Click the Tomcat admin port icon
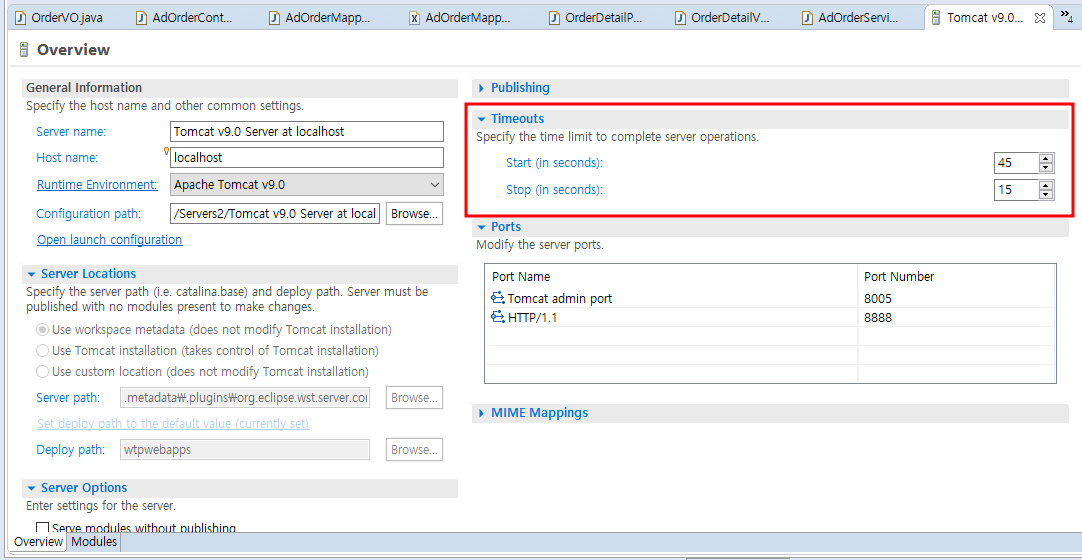Screen dimensions: 1082x560 click(498, 298)
